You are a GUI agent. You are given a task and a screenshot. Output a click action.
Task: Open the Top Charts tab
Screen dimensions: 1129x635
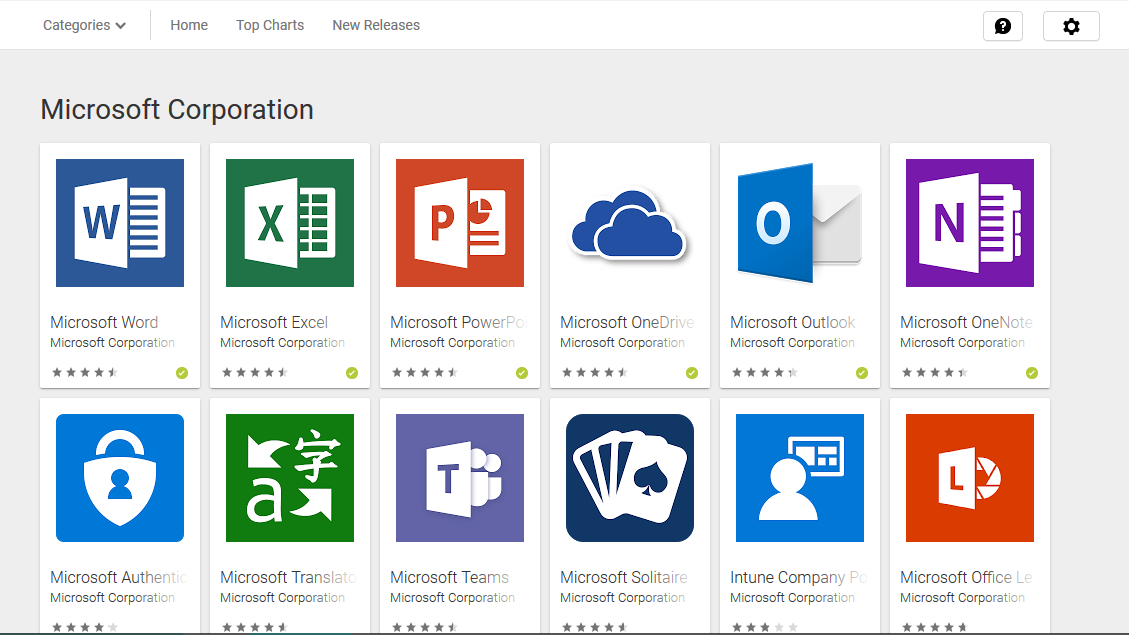tap(270, 25)
